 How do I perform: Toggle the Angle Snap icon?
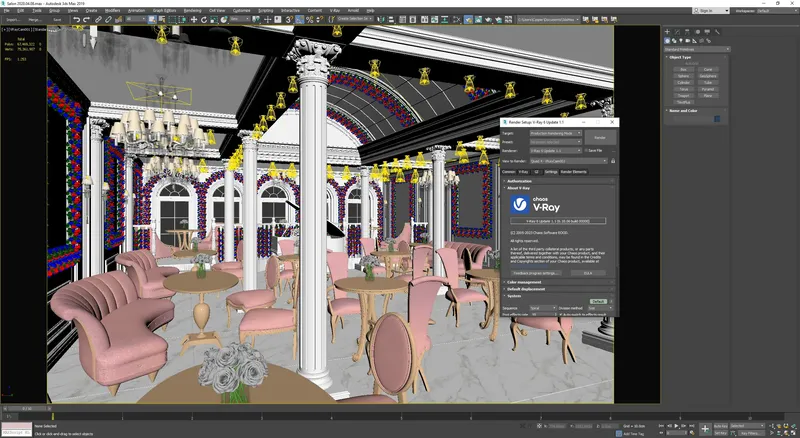299,20
